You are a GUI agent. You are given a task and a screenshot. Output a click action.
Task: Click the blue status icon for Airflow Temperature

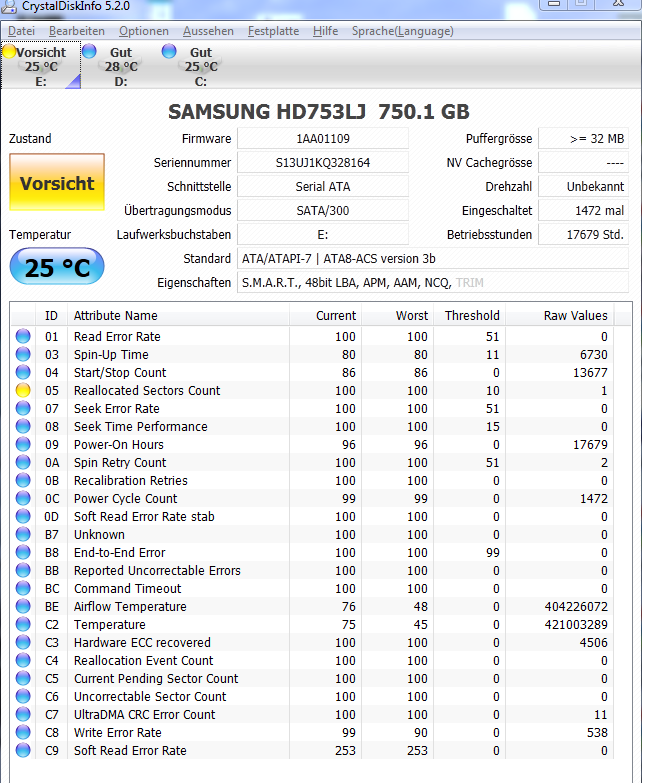23,606
